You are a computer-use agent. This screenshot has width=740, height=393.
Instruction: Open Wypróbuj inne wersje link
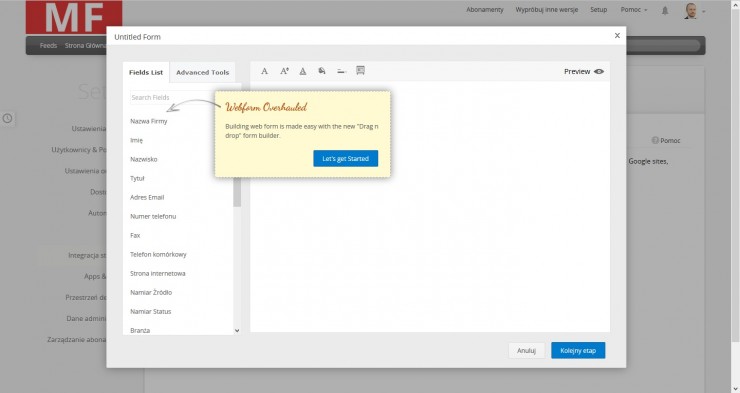[x=547, y=9]
